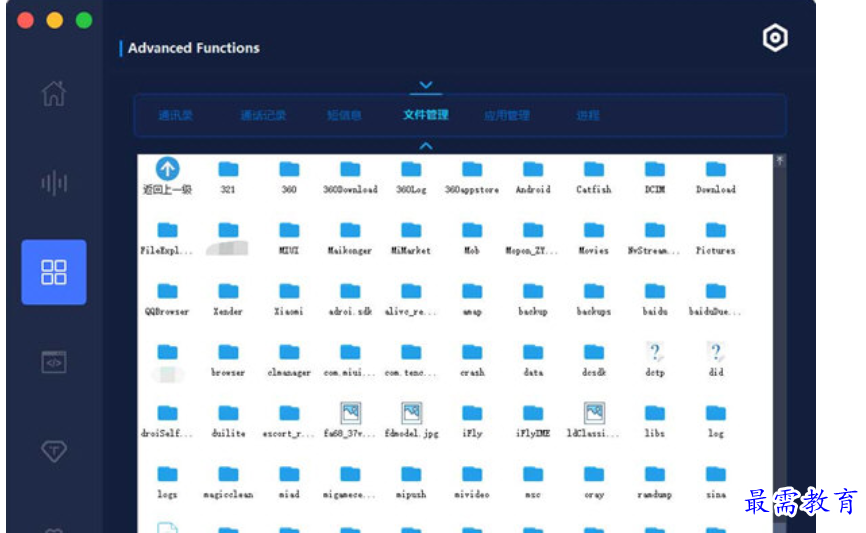Image resolution: width=866 pixels, height=533 pixels.
Task: Open the mipush folder
Action: tap(411, 474)
